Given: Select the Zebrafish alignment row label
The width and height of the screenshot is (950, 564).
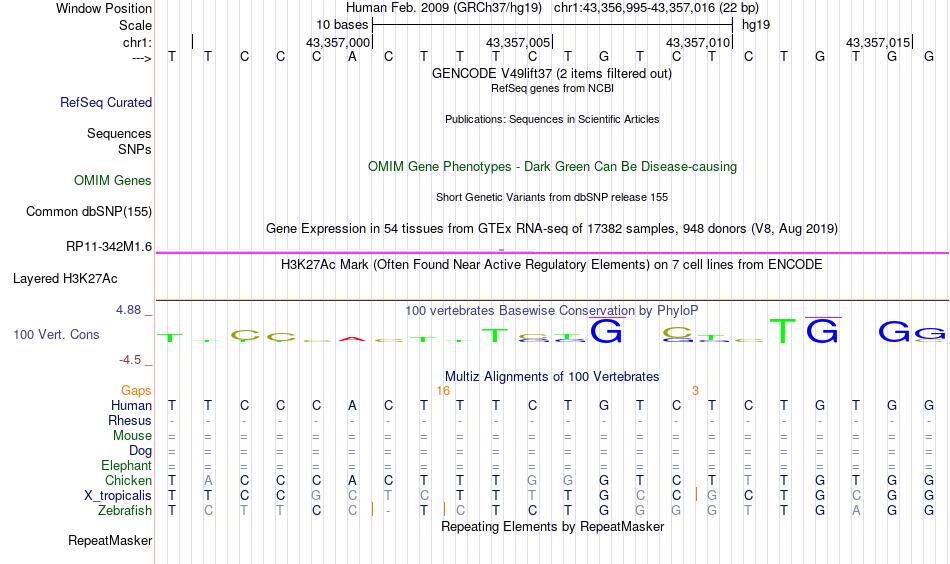Looking at the screenshot, I should point(125,511).
